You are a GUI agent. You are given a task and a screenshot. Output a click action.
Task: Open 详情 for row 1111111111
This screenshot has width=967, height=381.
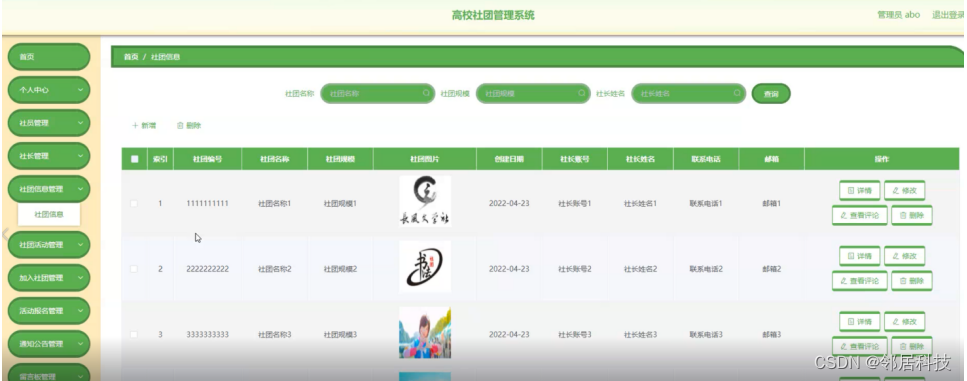[x=859, y=190]
